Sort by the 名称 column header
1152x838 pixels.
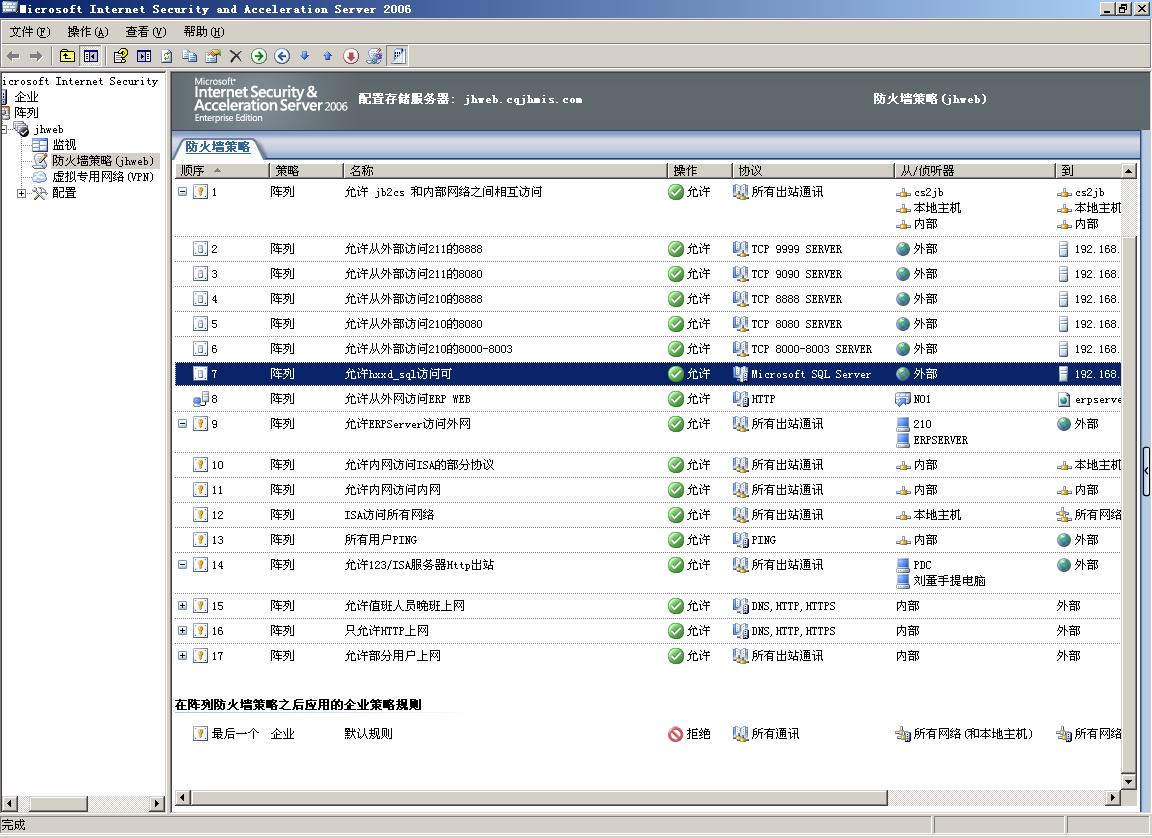click(505, 170)
